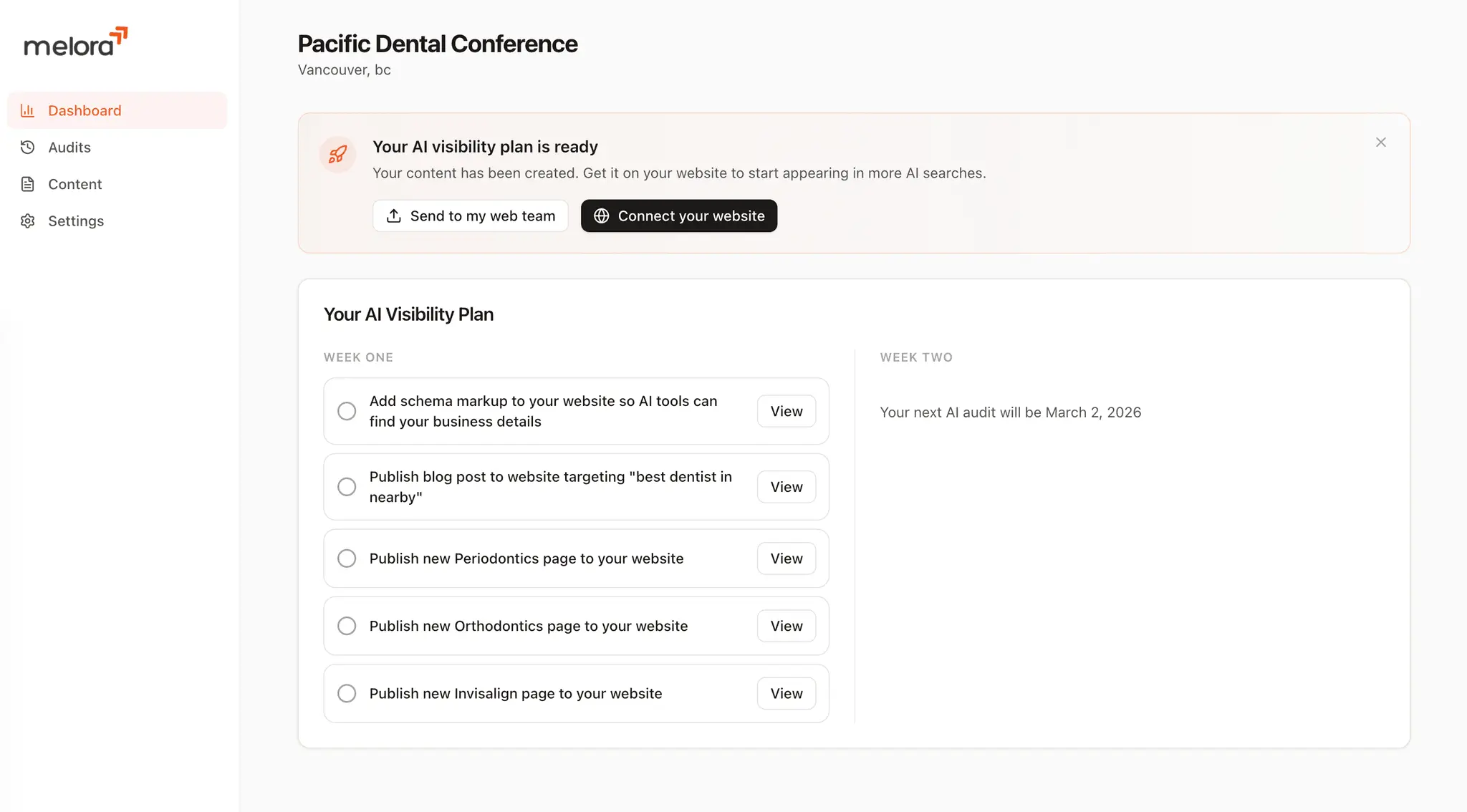Mark the schema markup task complete
1467x812 pixels.
347,411
